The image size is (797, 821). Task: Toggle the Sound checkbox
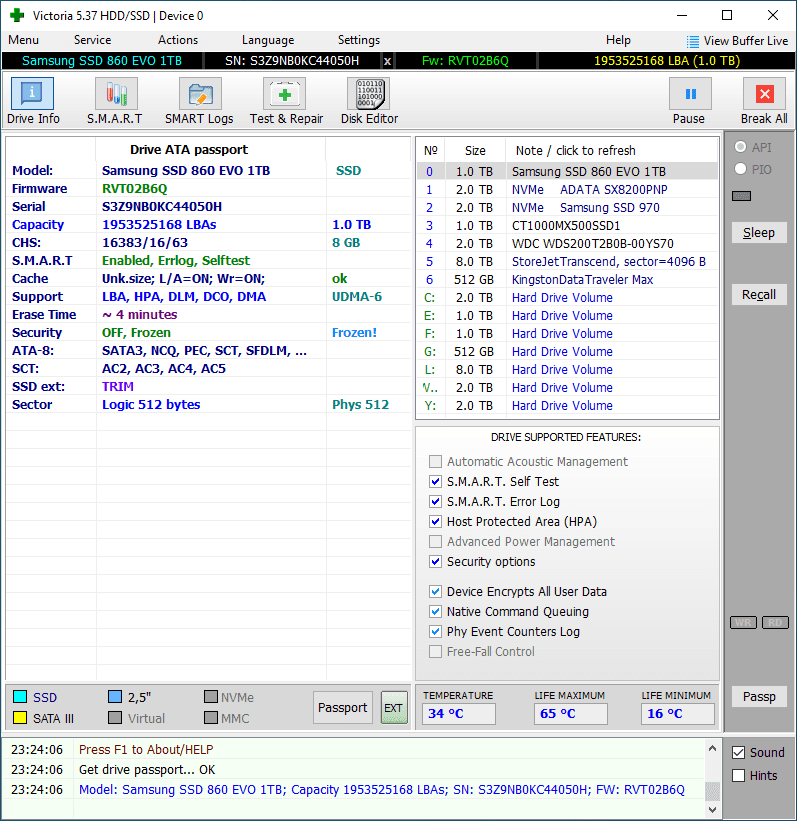tap(738, 752)
